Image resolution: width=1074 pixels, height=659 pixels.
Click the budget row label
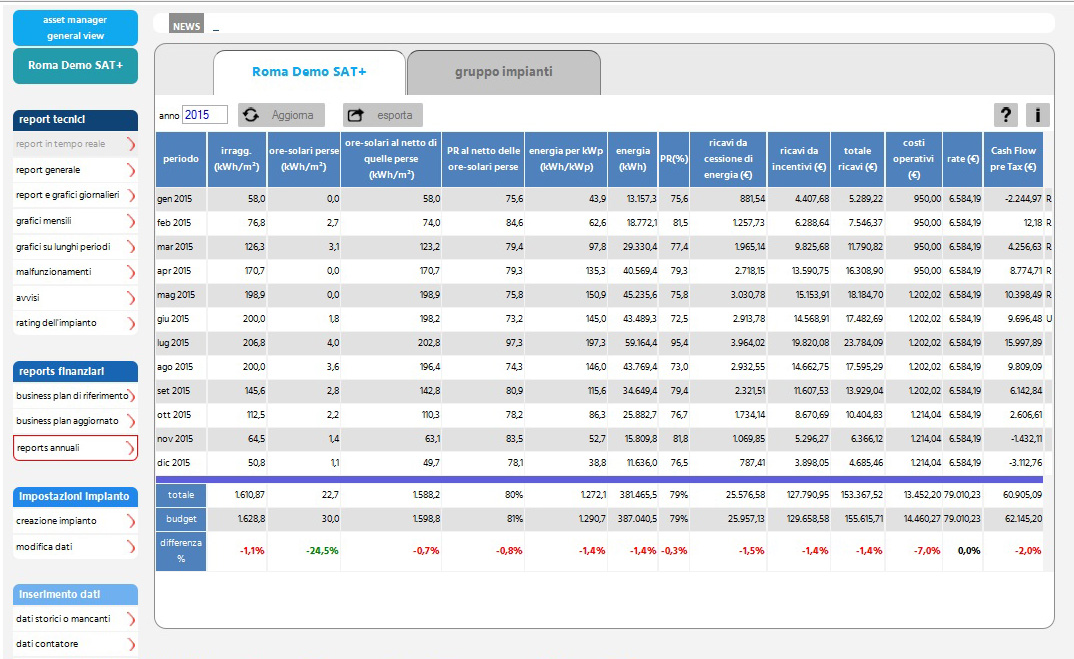click(181, 519)
